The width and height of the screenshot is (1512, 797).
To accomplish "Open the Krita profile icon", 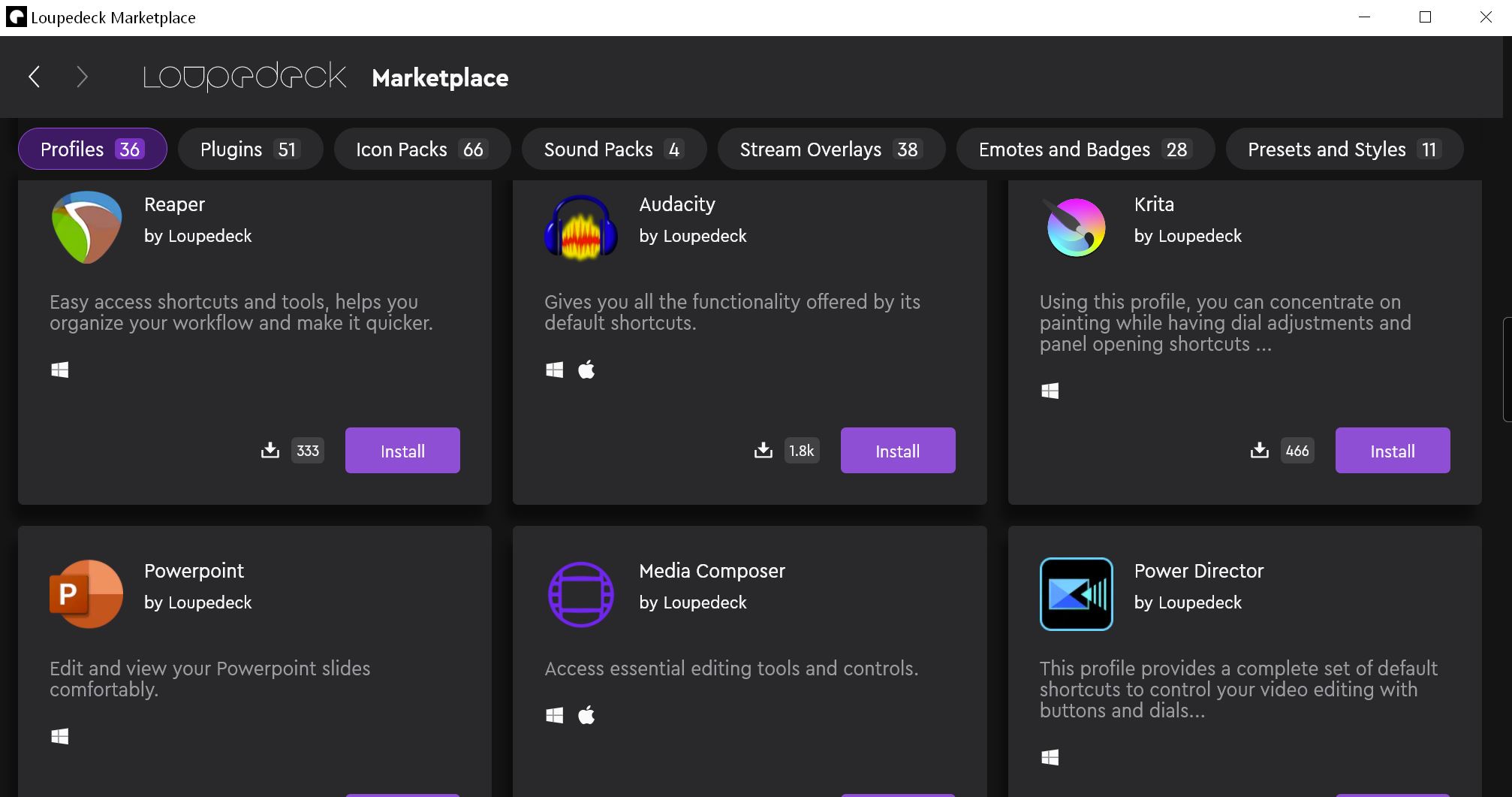I will (1076, 227).
